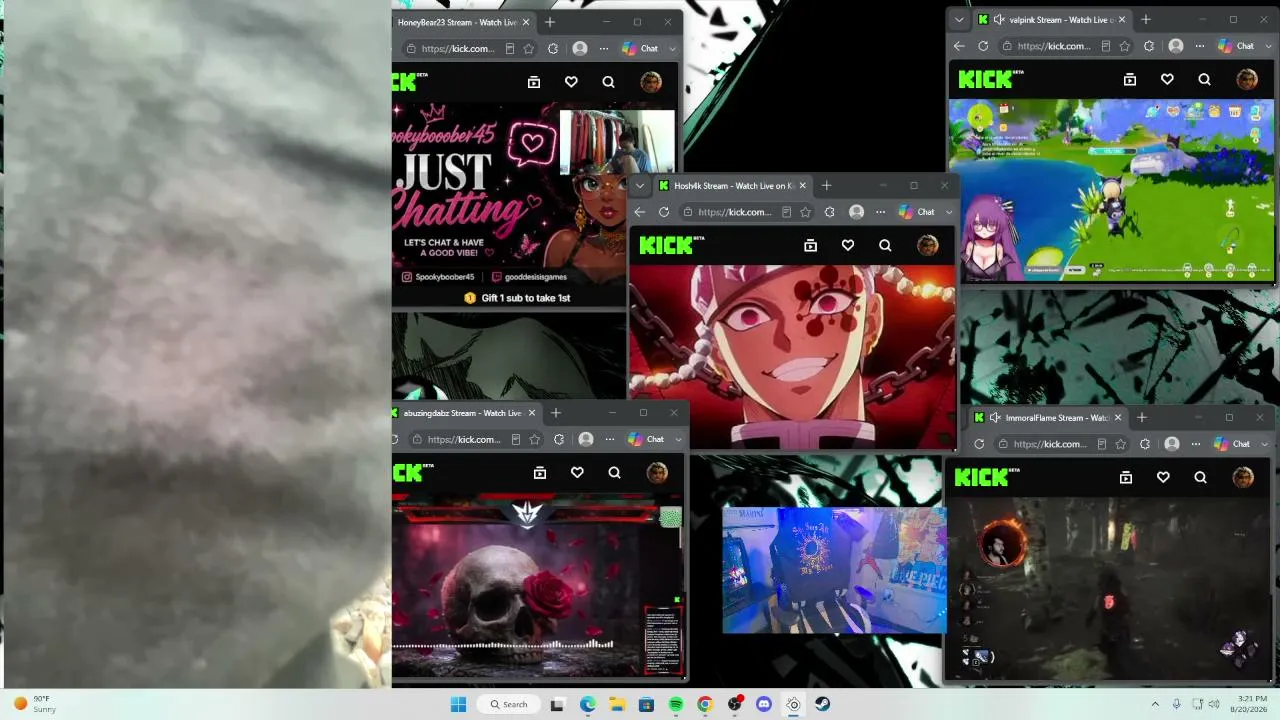Image resolution: width=1280 pixels, height=720 pixels.
Task: Click the heart Following icon in Hosh4k window
Action: tap(848, 245)
